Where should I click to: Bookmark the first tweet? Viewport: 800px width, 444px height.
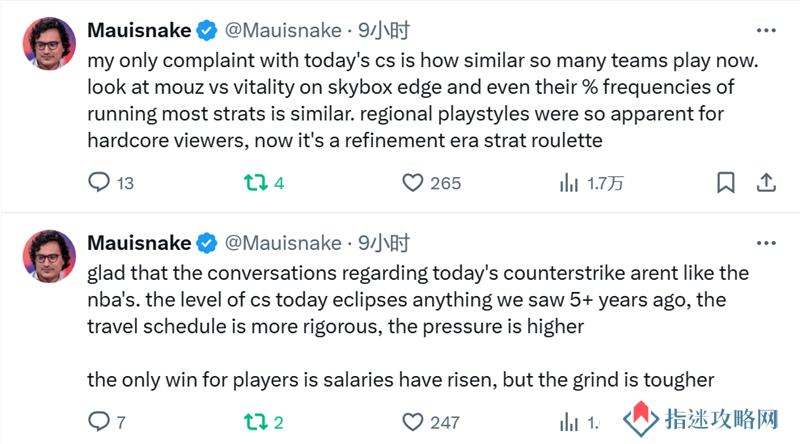click(726, 183)
